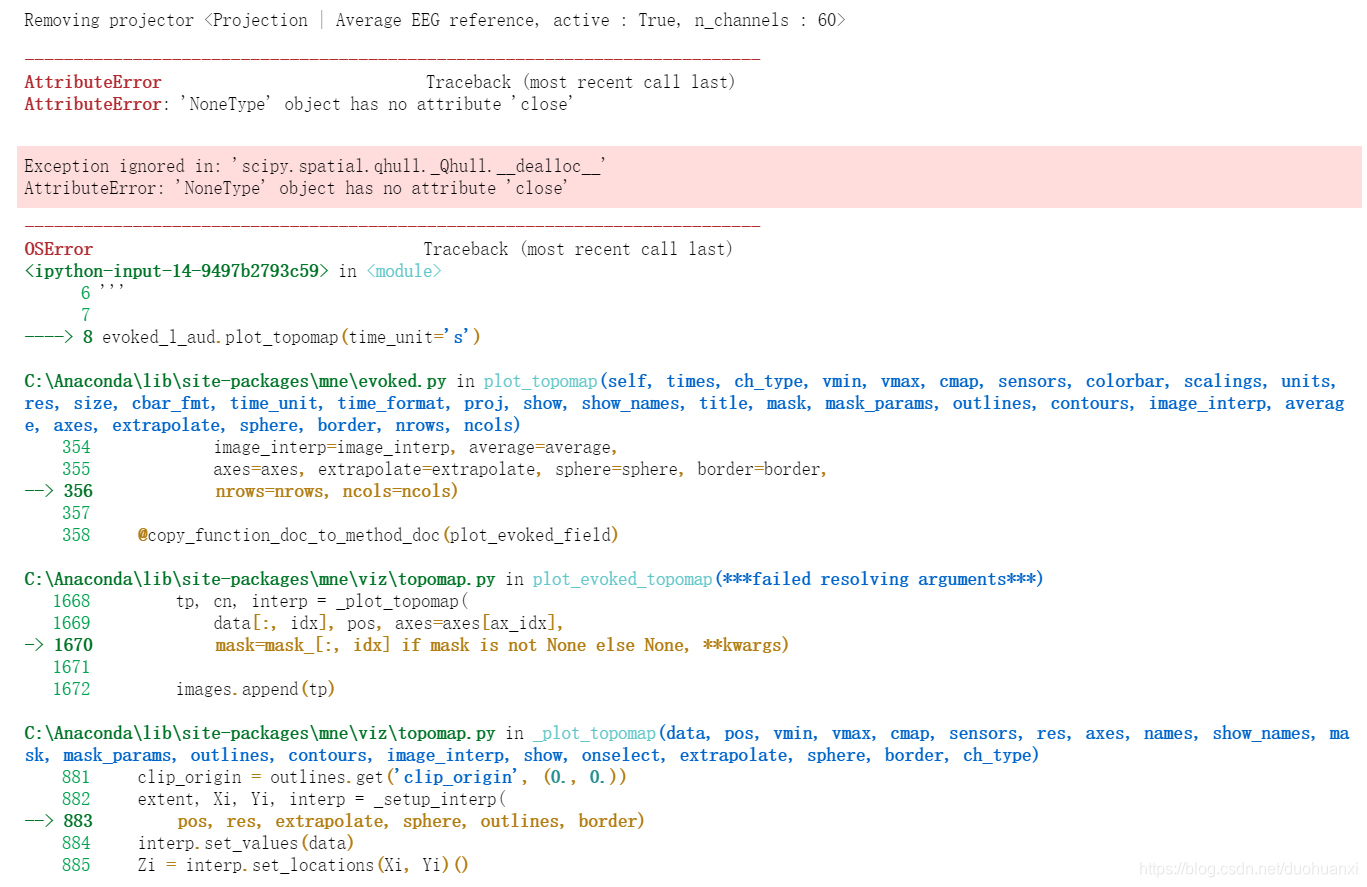The image size is (1367, 887).
Task: Click line 355 axes=axes, extrapolate=extrapolate code
Action: 520,469
